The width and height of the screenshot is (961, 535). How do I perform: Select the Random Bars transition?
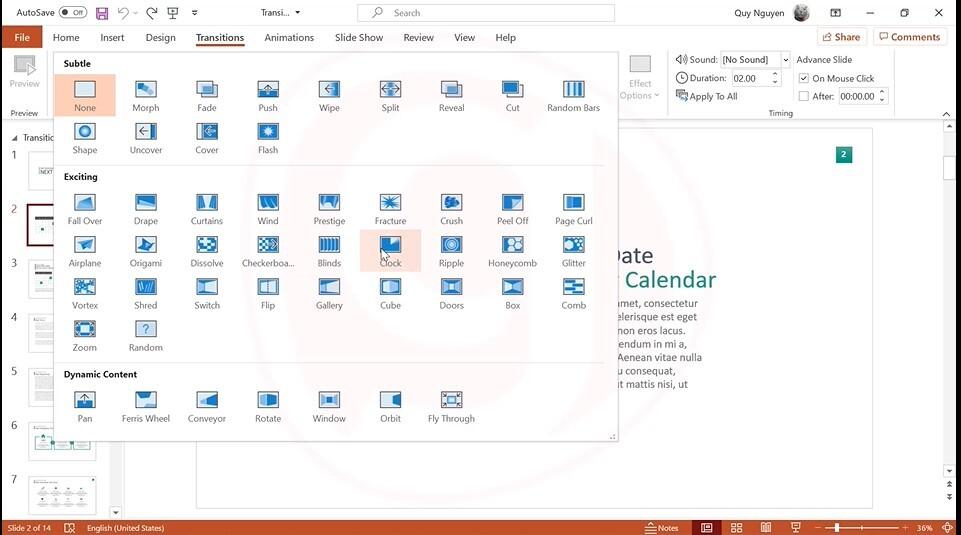point(574,96)
